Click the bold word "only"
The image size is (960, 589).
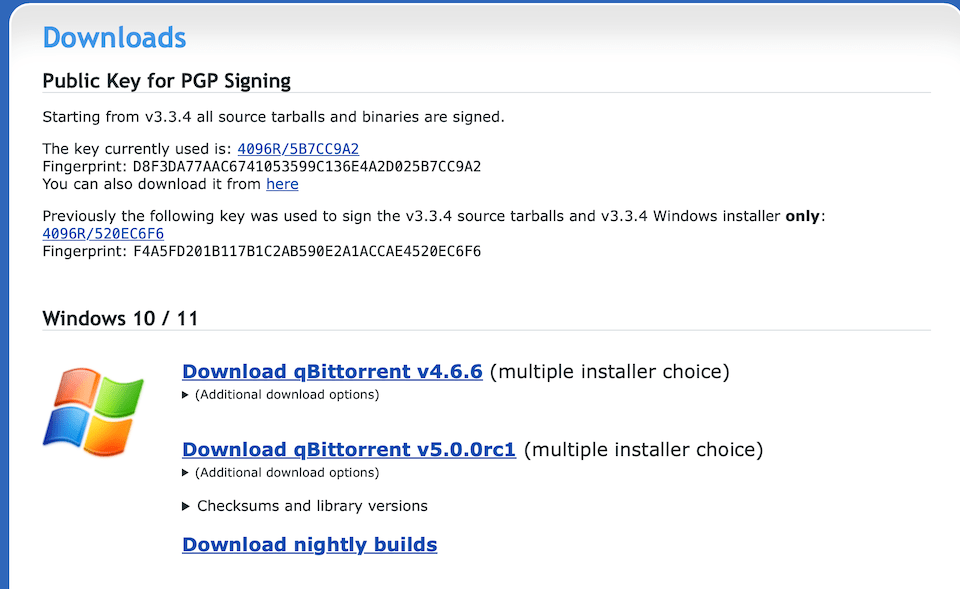tap(803, 216)
